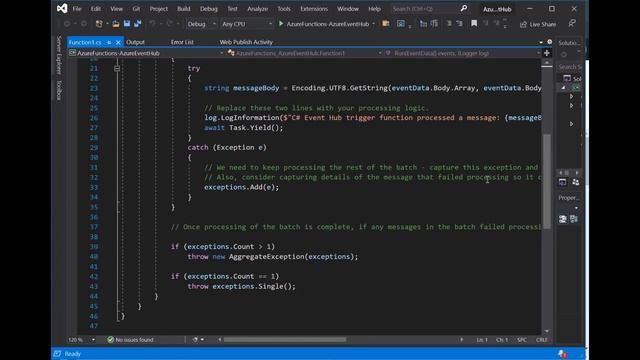This screenshot has width=640, height=360.
Task: Pin the Function1.cs tab
Action: 109,42
